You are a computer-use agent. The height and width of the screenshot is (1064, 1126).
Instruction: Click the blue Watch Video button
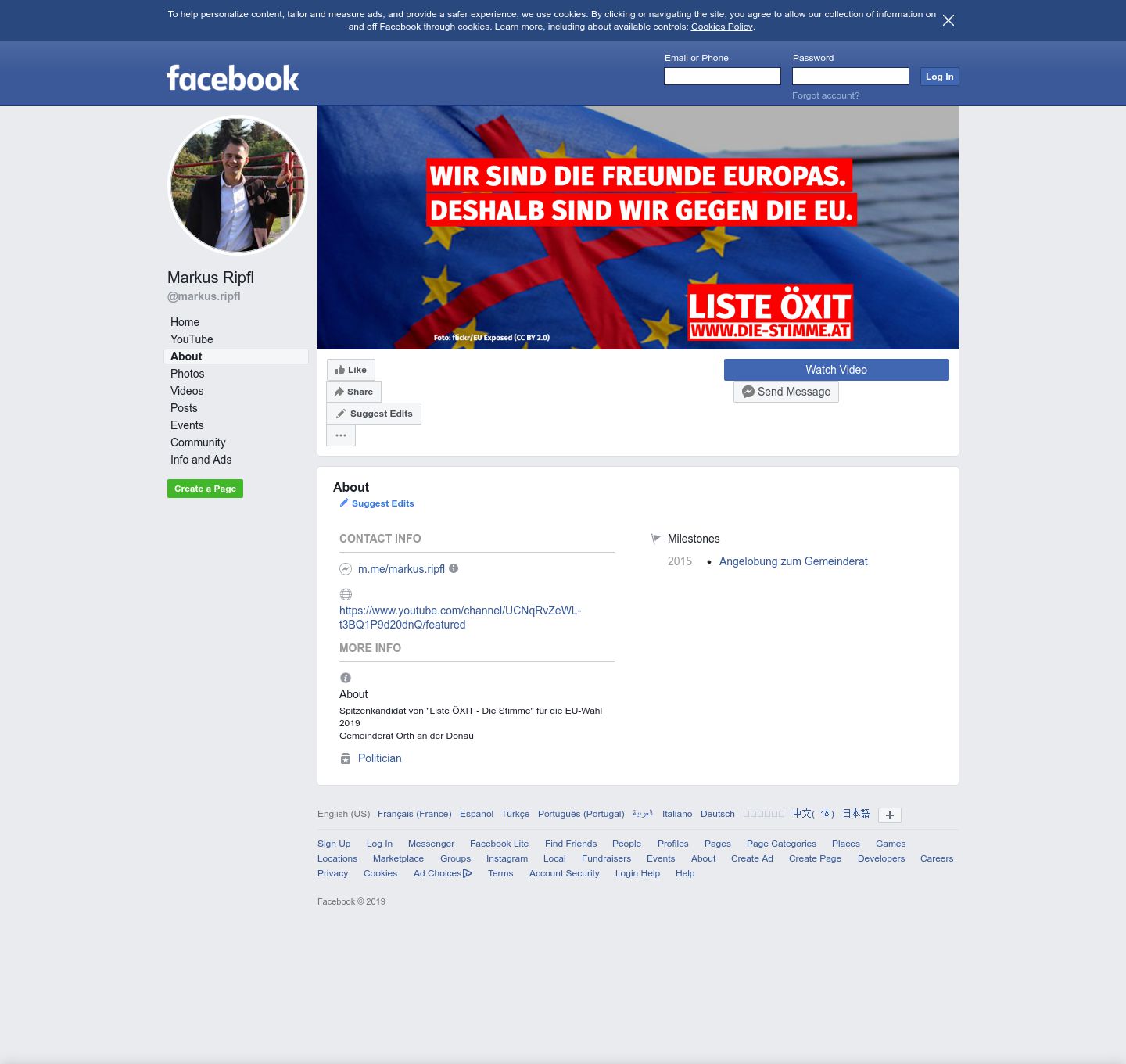[x=837, y=370]
